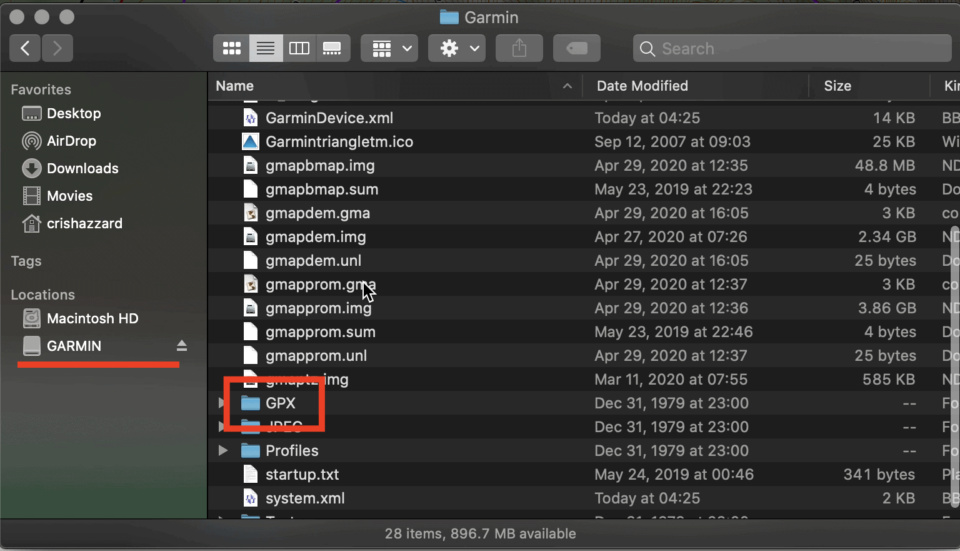Open Downloads in the sidebar
Screen dimensions: 960x551
(x=82, y=168)
